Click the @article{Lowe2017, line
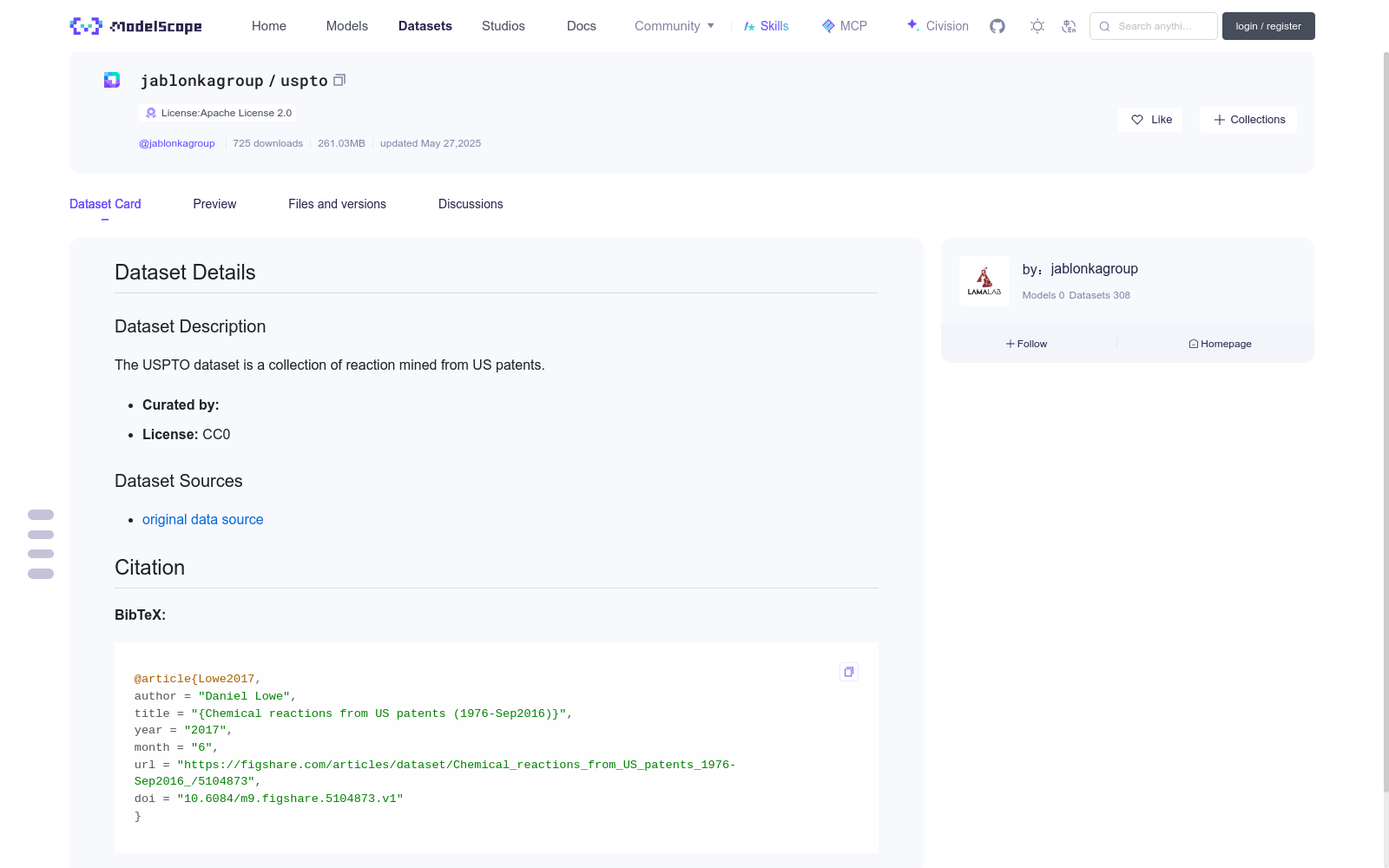This screenshot has height=868, width=1389. pyautogui.click(x=198, y=679)
